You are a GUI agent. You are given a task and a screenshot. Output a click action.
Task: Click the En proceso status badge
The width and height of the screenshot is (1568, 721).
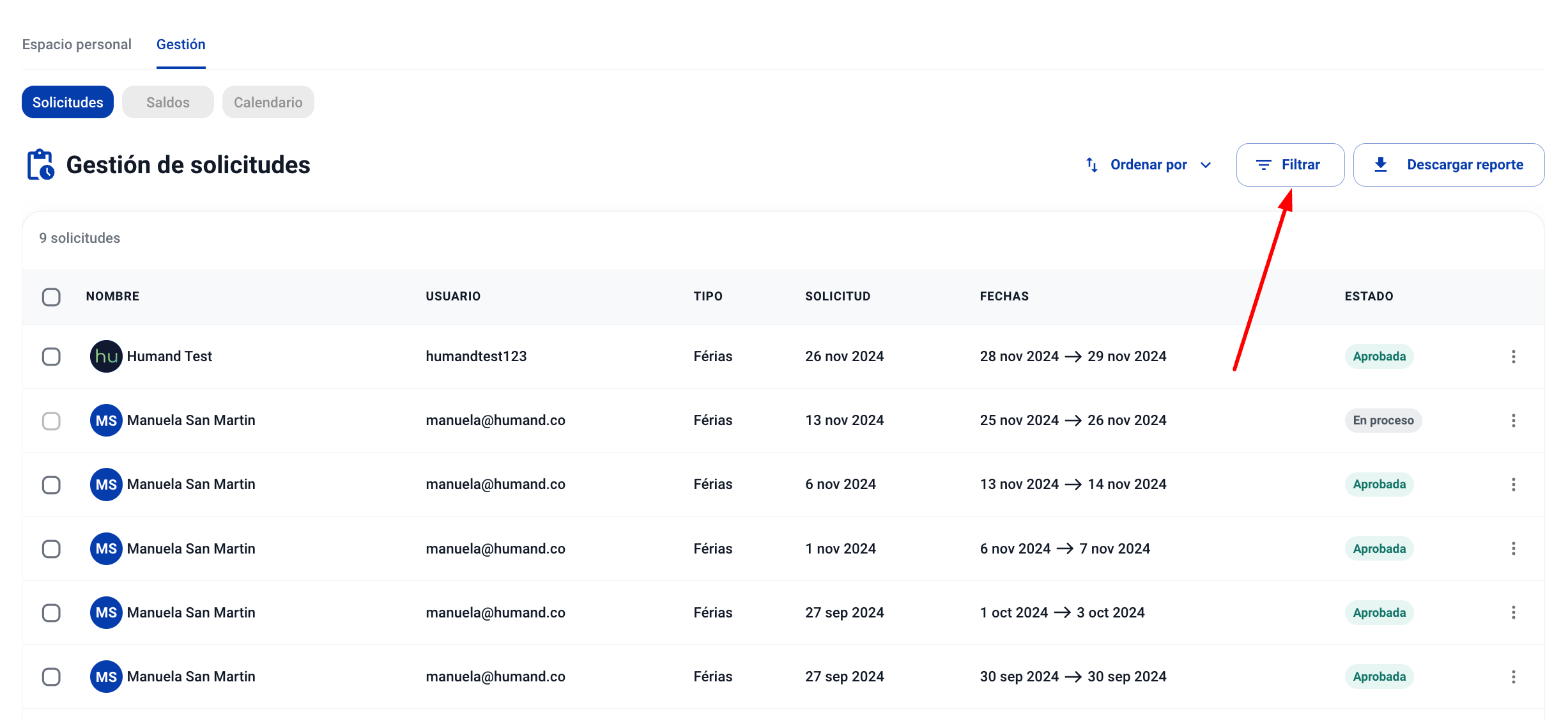(x=1383, y=421)
